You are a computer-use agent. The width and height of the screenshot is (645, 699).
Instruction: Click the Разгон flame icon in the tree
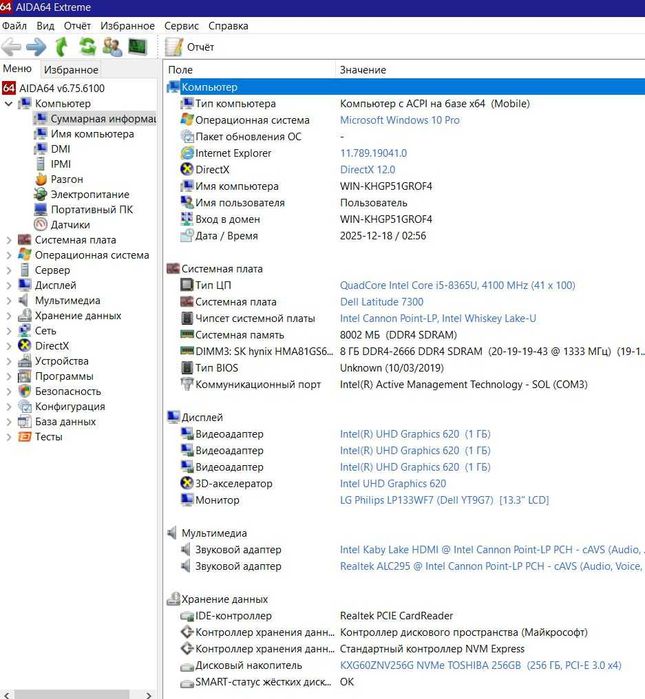[41, 179]
